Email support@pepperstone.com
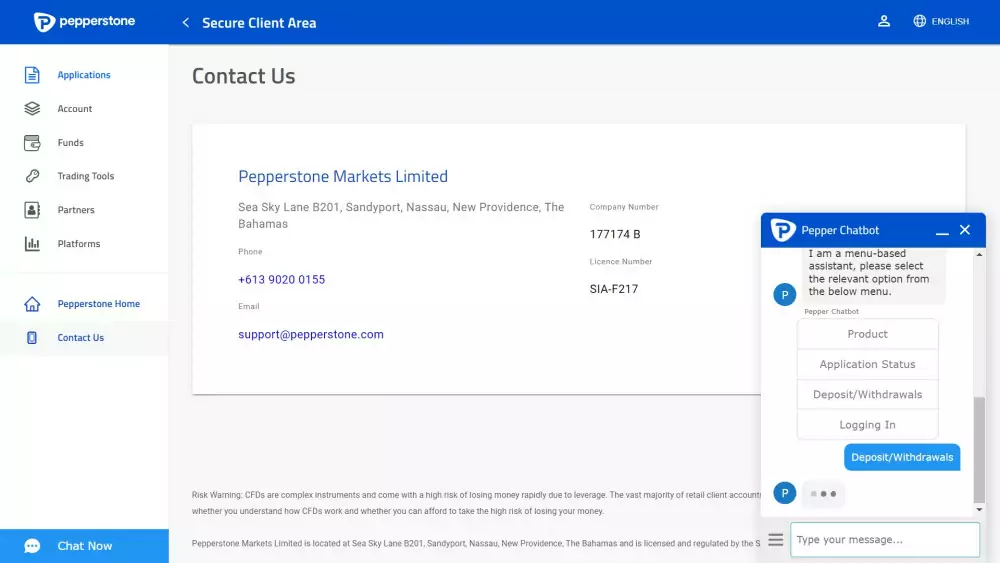The image size is (1000, 563). 311,335
